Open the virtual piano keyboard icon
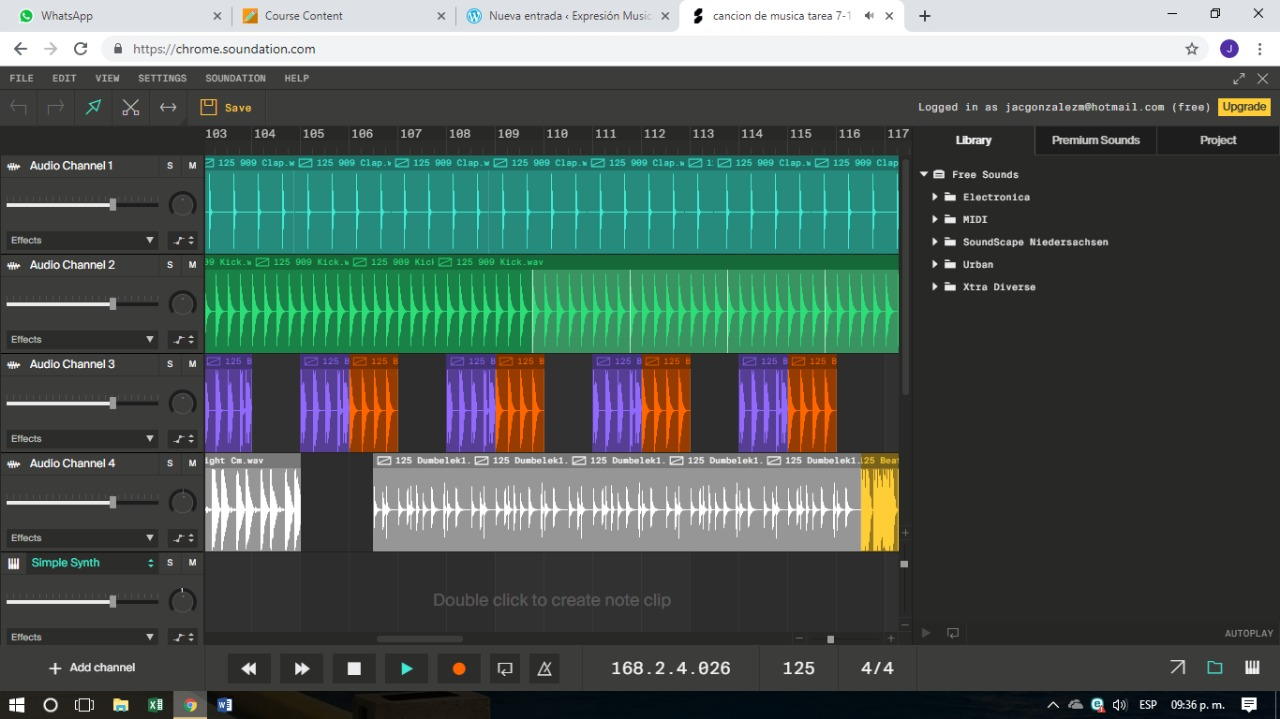 tap(1252, 668)
